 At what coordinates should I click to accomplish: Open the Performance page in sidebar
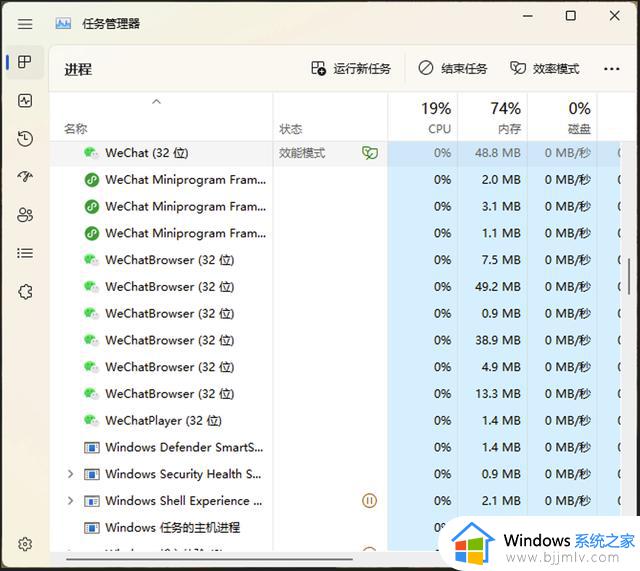(25, 100)
